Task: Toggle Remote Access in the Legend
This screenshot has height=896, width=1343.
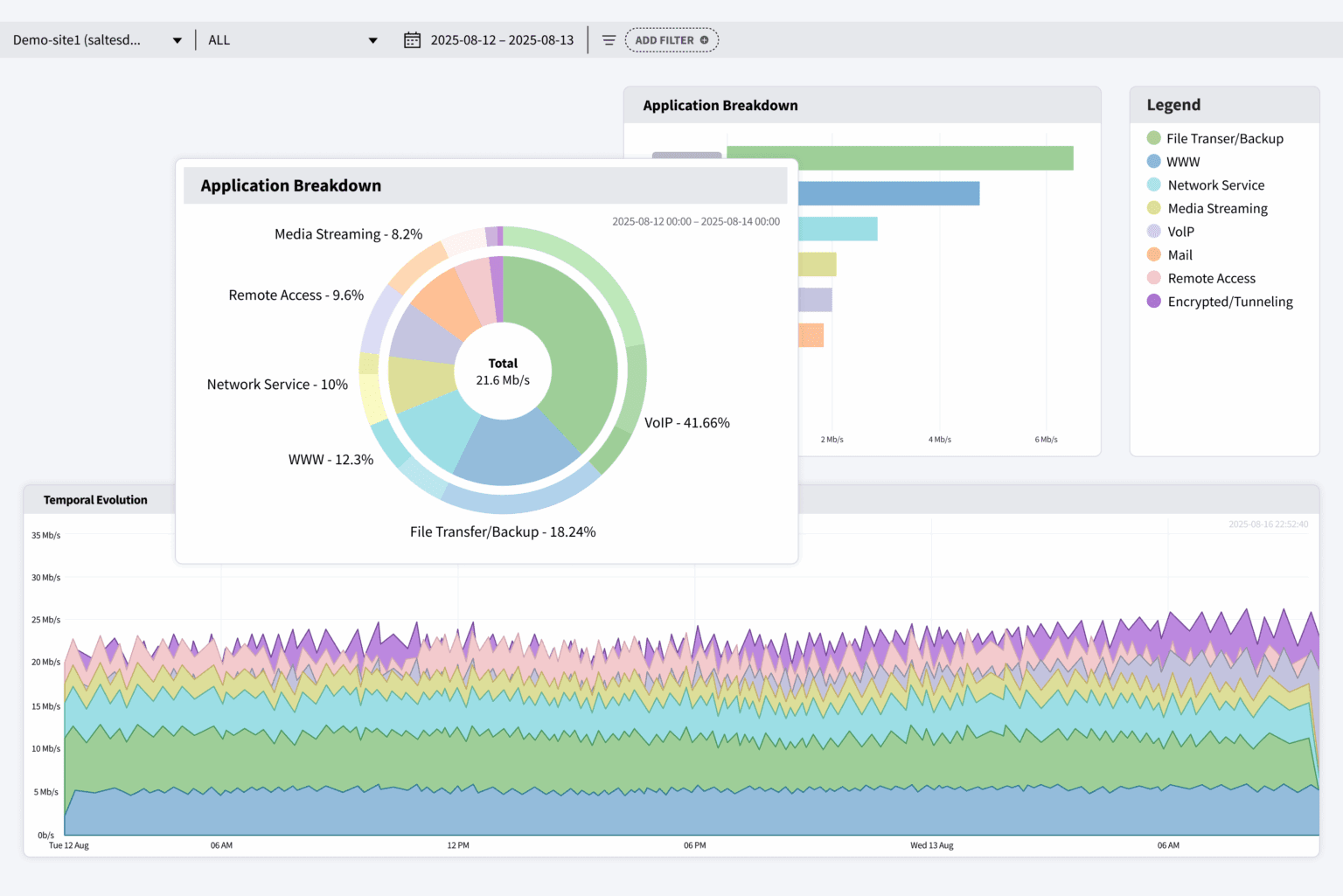Action: point(1212,278)
